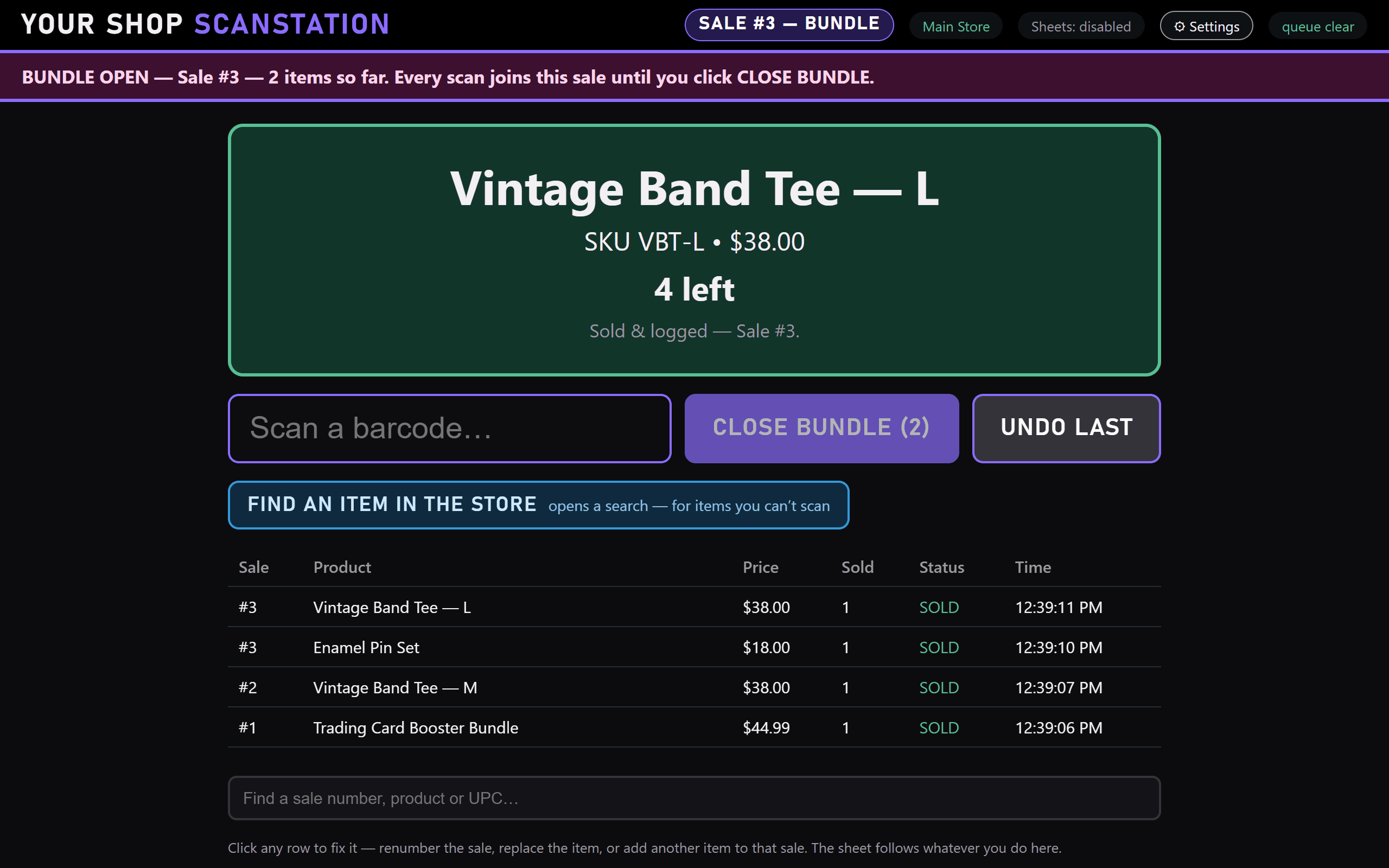Click the UNDO LAST button
Viewport: 1389px width, 868px height.
point(1066,428)
